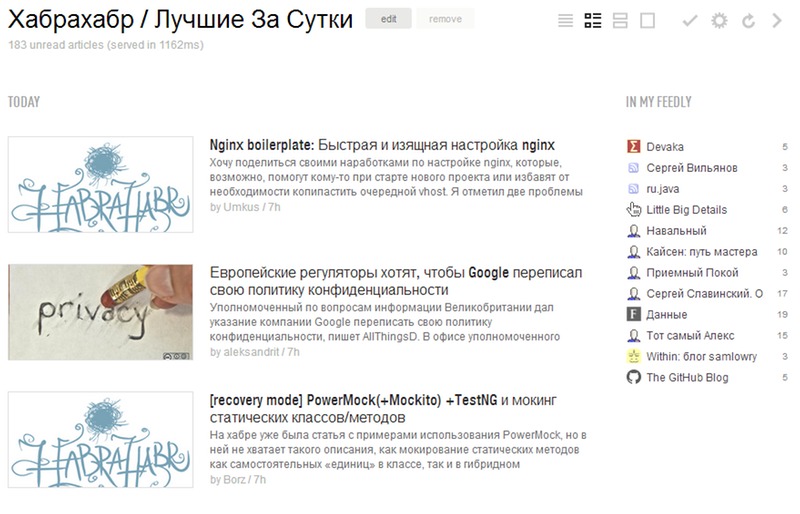
Task: Open the Данные feed
Action: coord(667,314)
